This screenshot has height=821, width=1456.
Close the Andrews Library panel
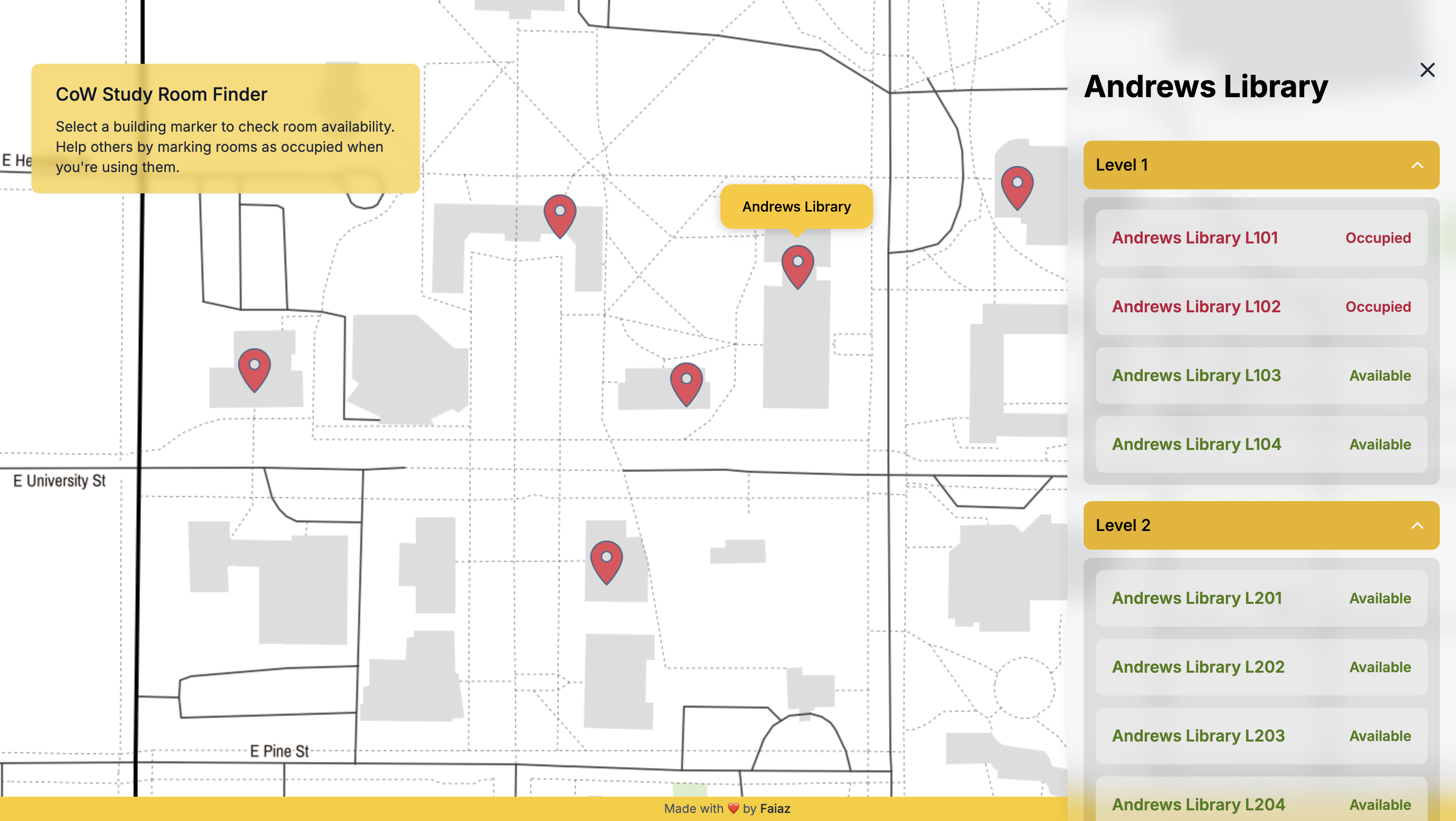tap(1427, 70)
